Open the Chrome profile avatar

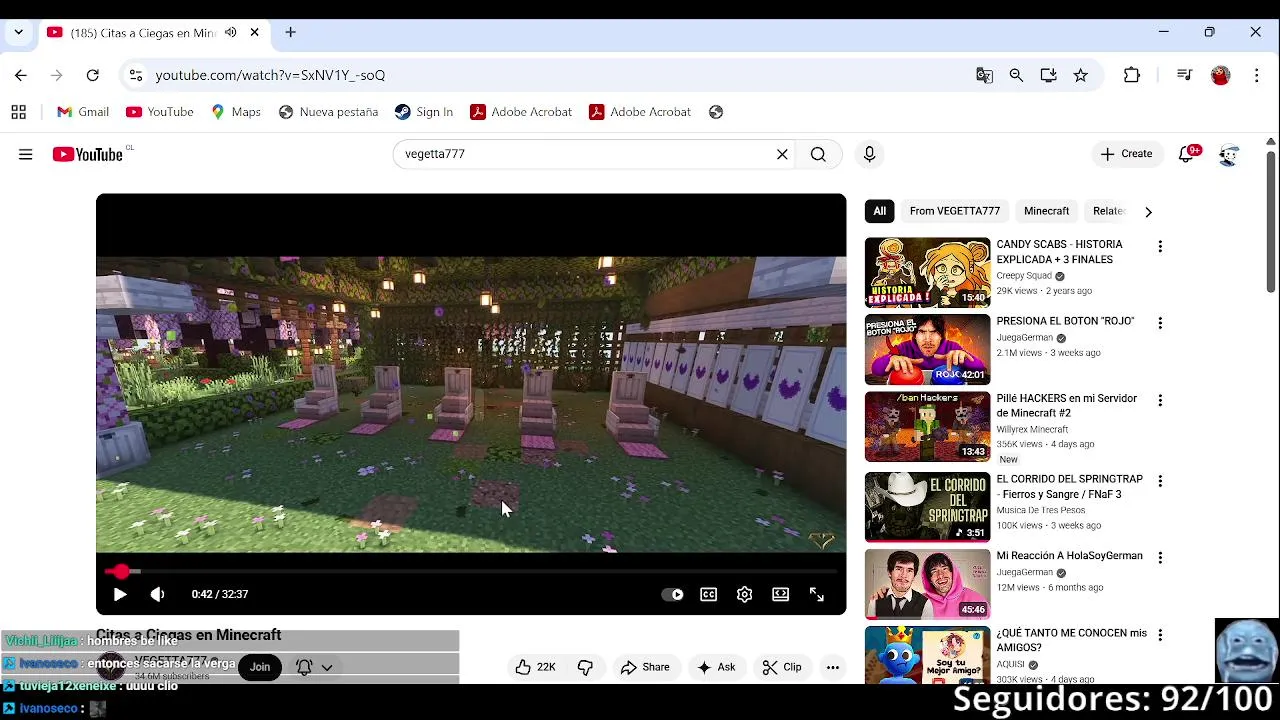click(x=1220, y=75)
